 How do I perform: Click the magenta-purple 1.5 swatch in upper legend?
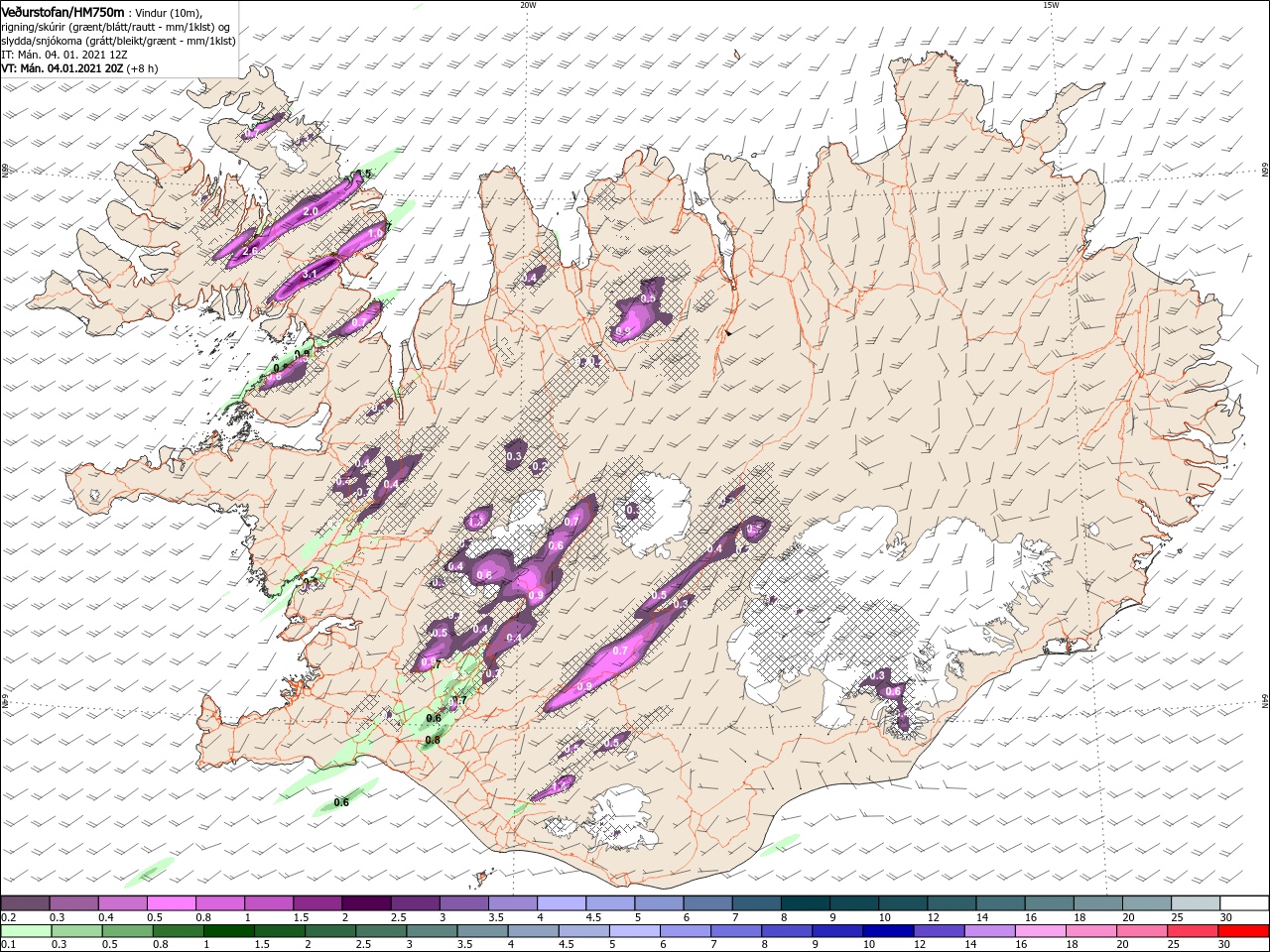pyautogui.click(x=317, y=903)
